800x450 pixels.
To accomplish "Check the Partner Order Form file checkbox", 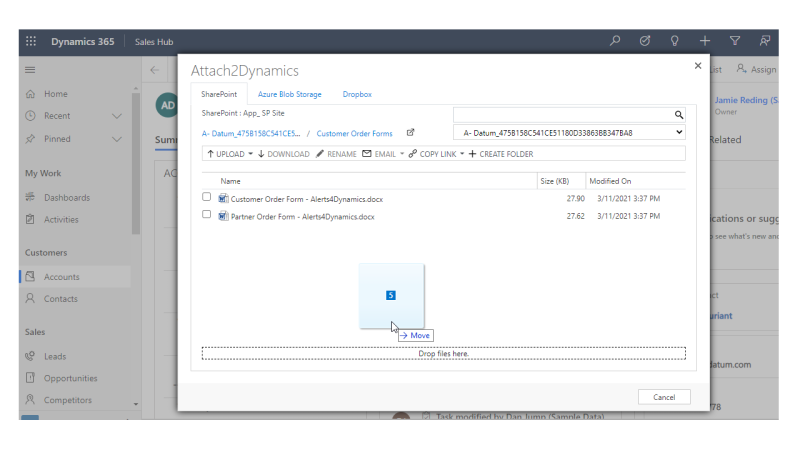I will (x=207, y=215).
